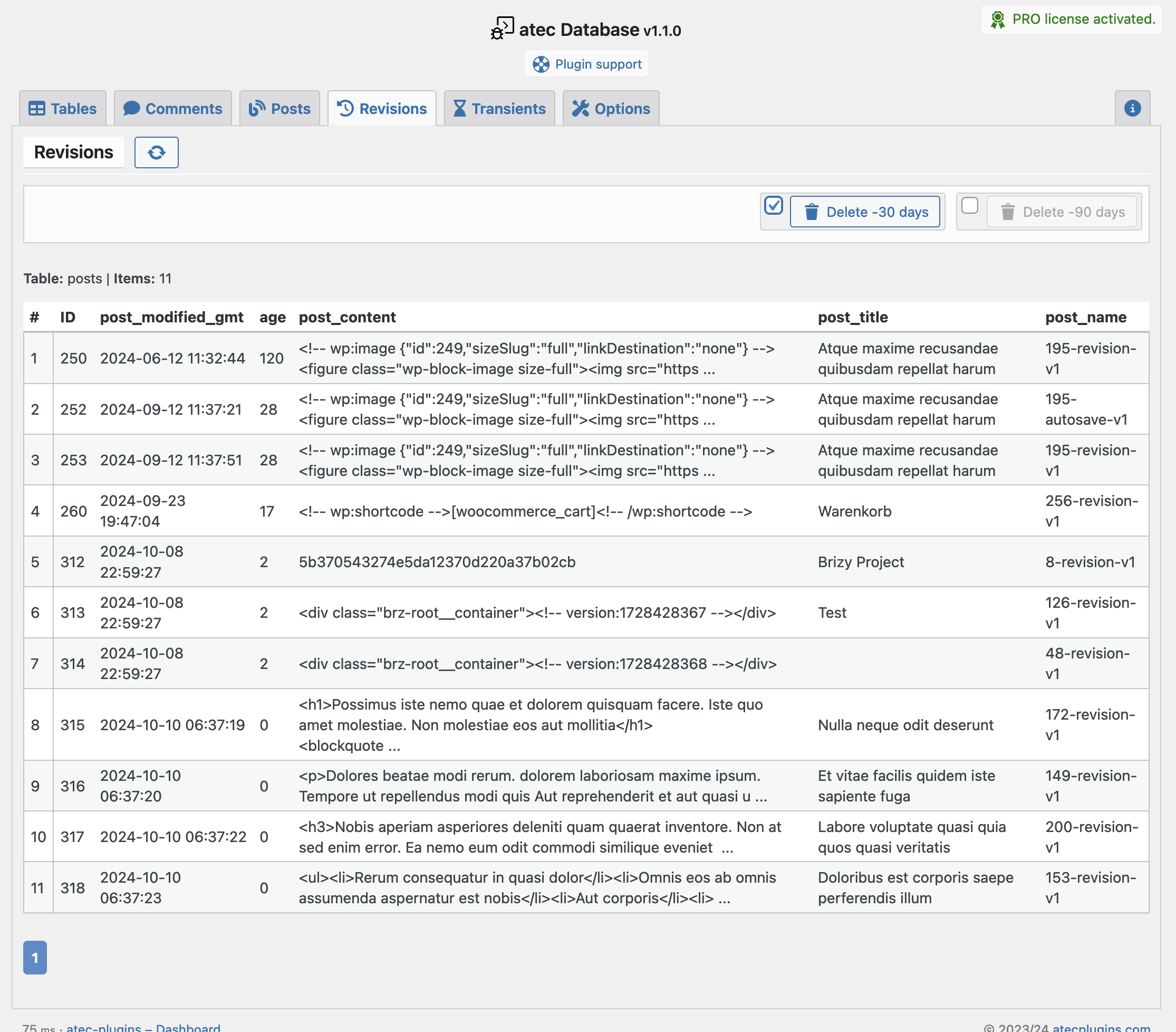Click the woocommerce_cart shortcode content cell
1176x1032 pixels.
tap(525, 511)
